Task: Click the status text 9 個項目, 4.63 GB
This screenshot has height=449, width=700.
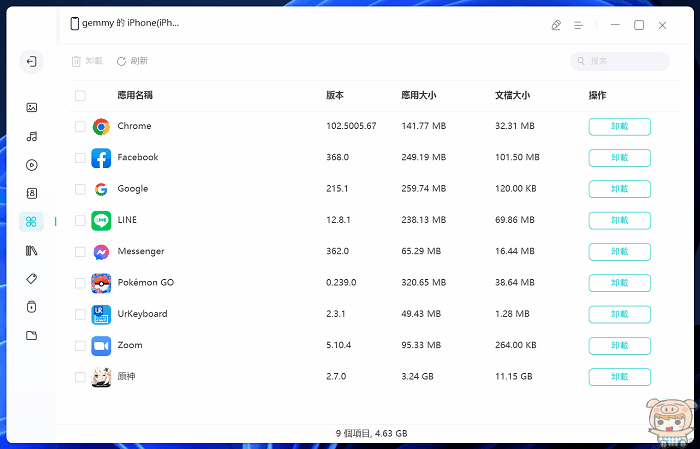Action: 371,433
